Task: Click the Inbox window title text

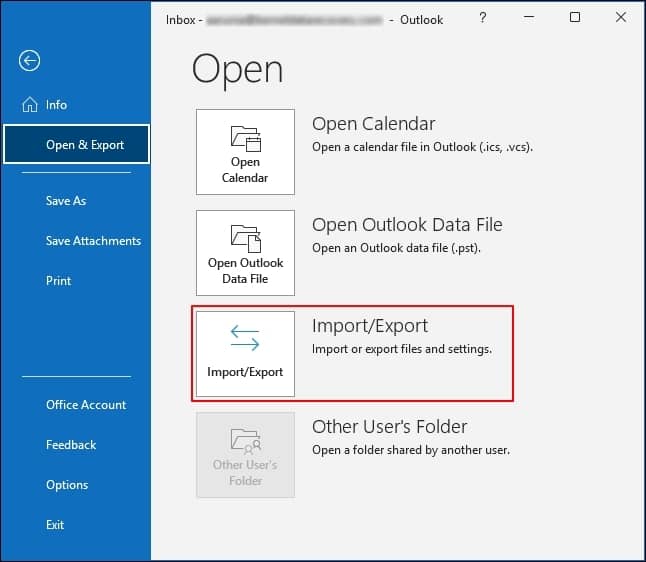Action: (x=304, y=20)
